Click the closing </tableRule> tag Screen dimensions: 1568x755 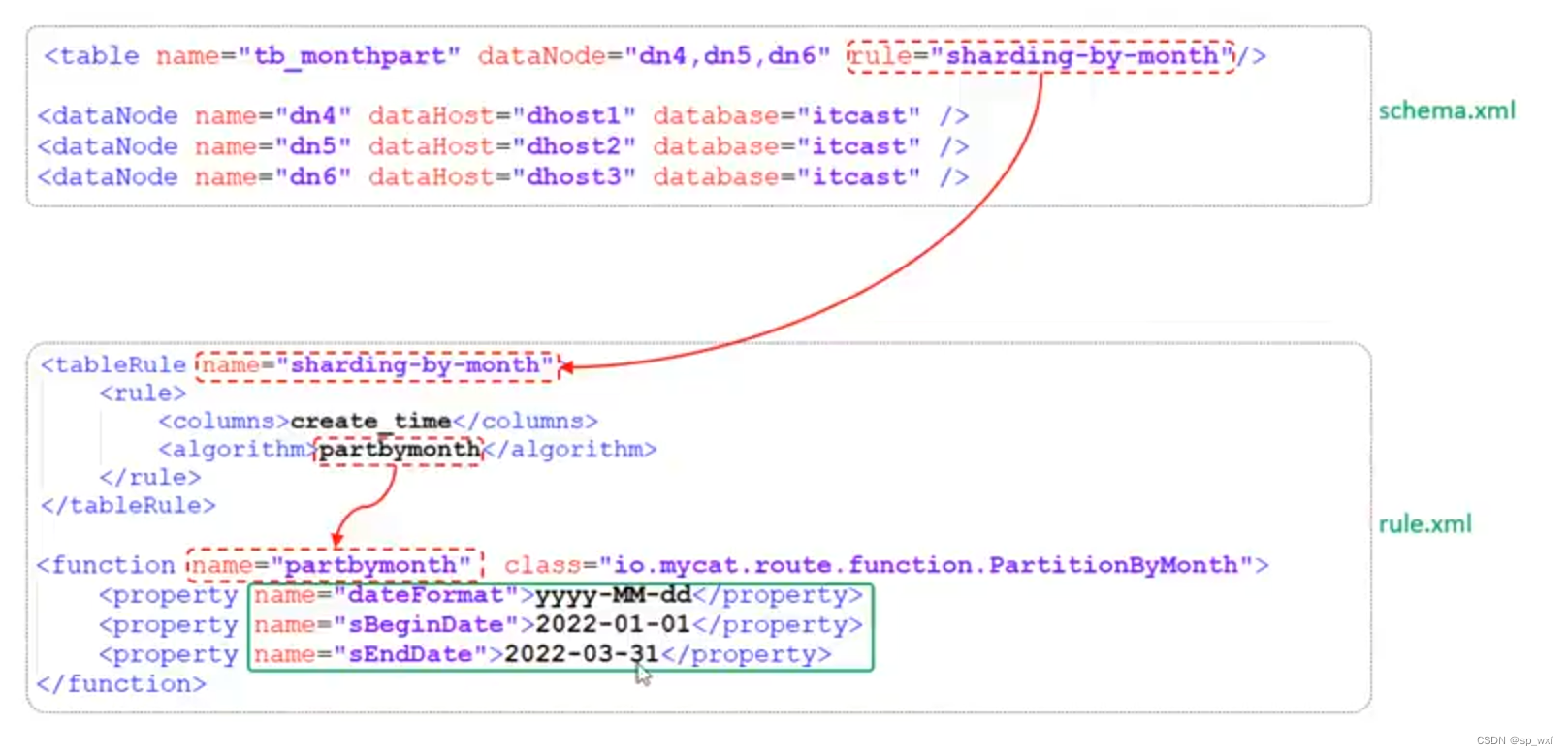tap(128, 506)
